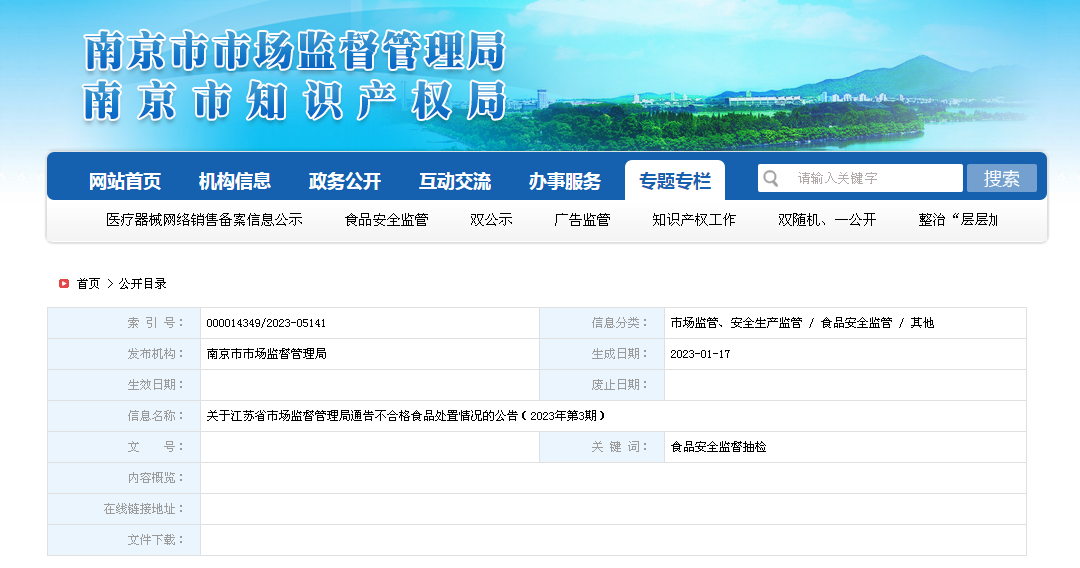Select the 政务公开 navigation tab
1080x568 pixels.
345,181
